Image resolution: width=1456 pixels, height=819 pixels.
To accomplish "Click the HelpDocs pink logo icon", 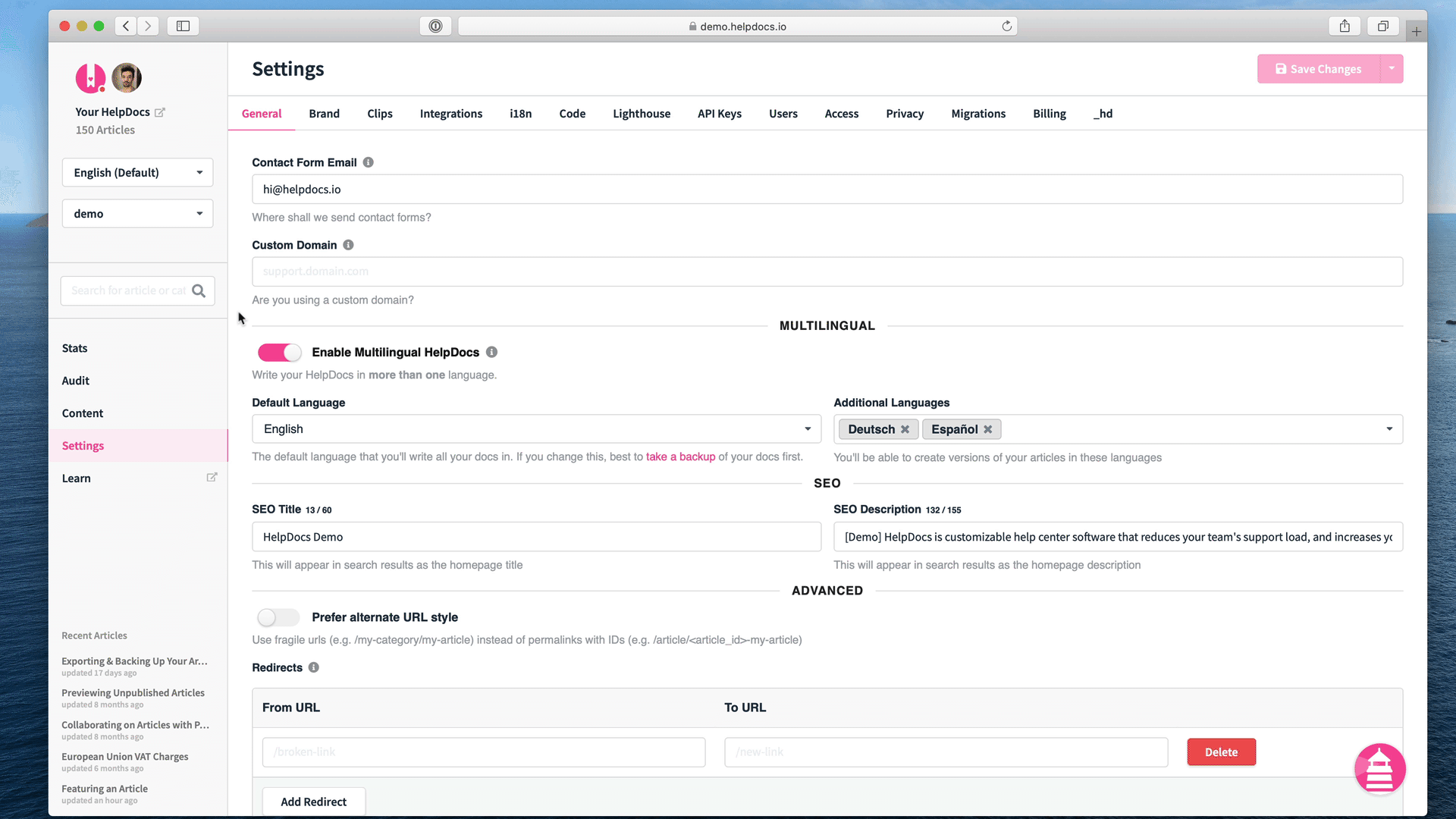I will click(90, 77).
